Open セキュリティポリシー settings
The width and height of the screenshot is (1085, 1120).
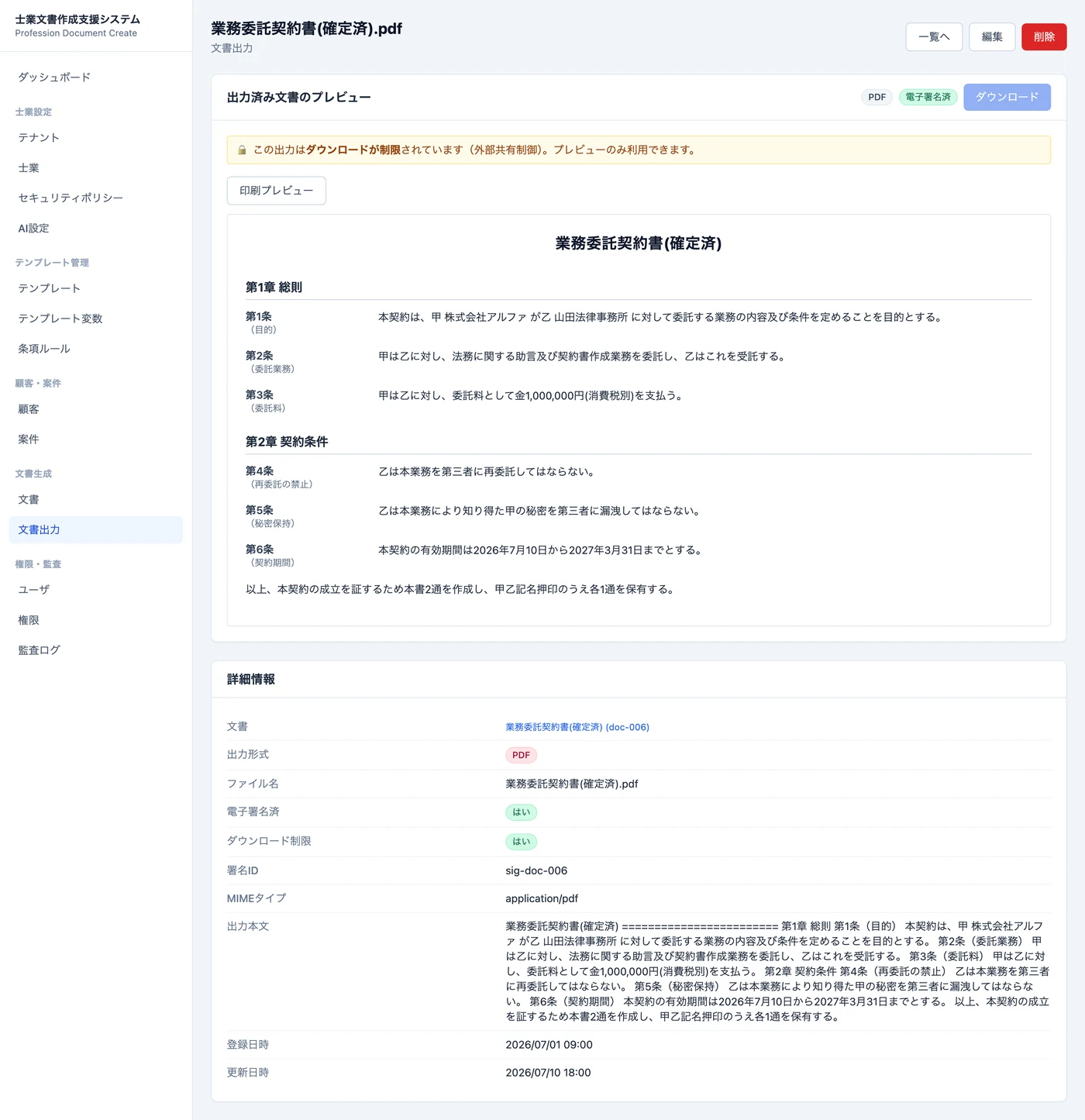click(x=96, y=198)
